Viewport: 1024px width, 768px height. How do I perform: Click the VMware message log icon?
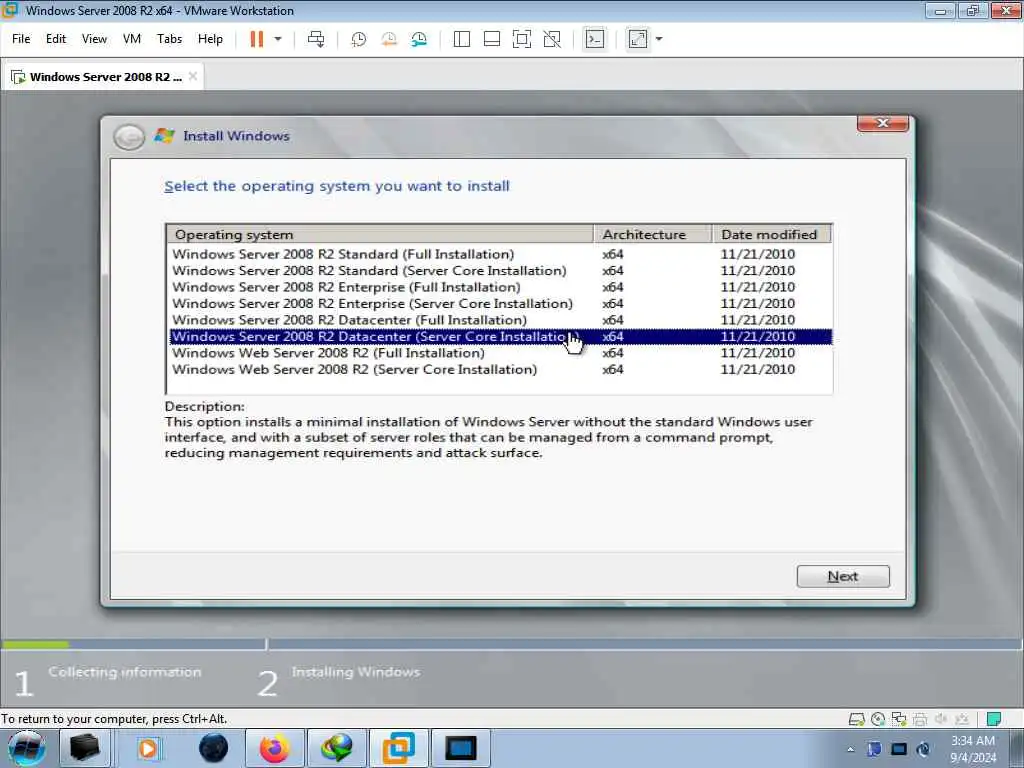(994, 720)
